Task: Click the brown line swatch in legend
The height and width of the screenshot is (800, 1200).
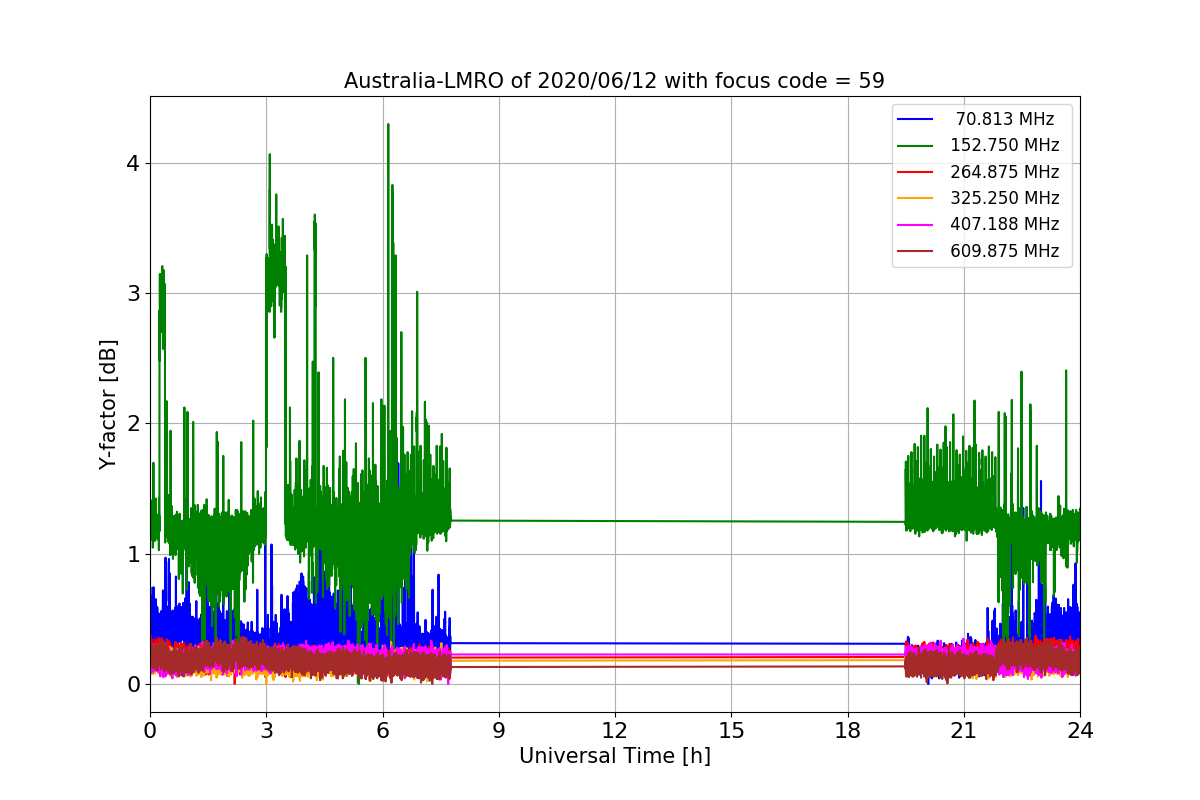Action: click(916, 251)
